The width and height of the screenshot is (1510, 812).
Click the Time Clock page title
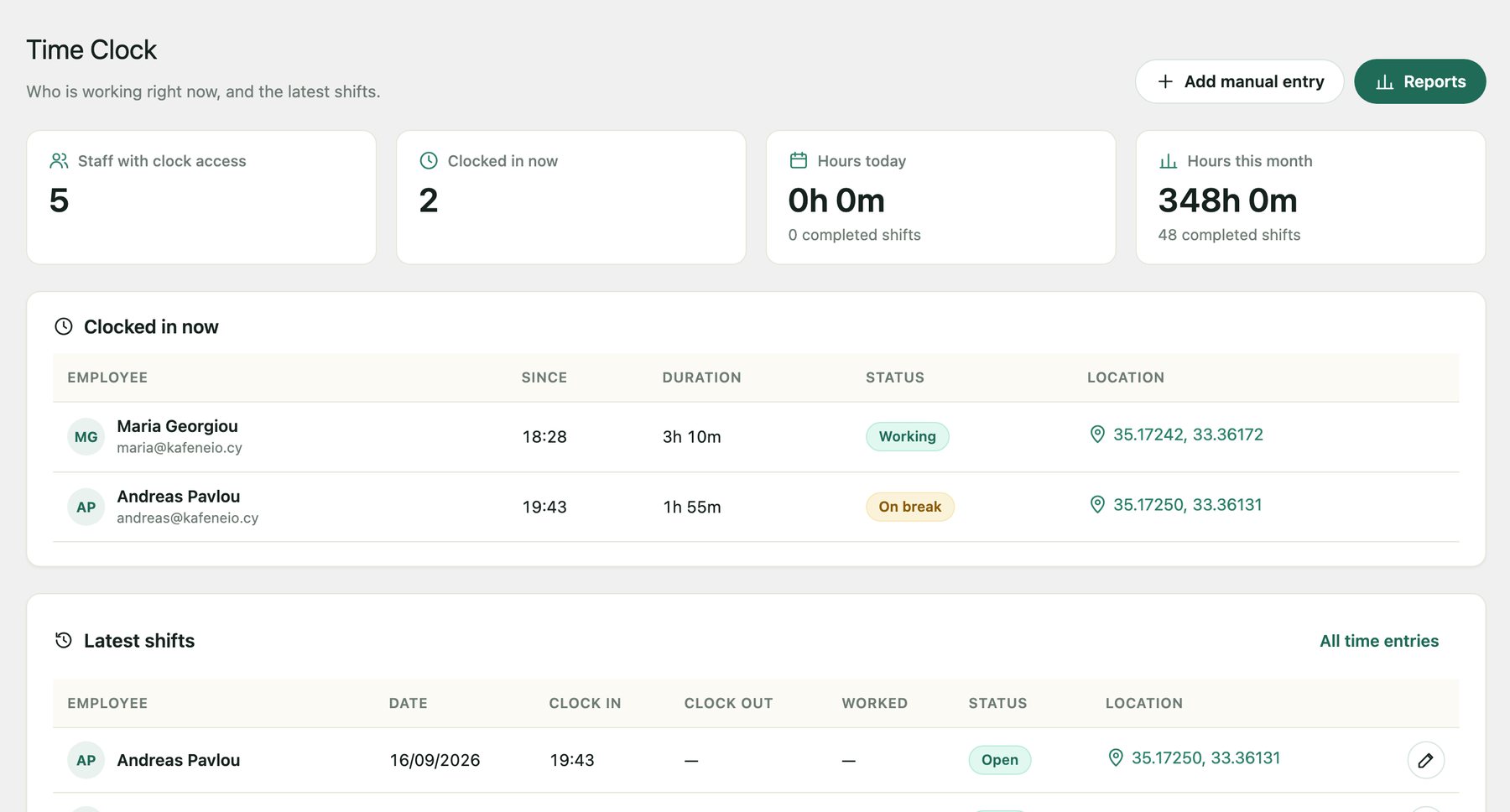(91, 50)
